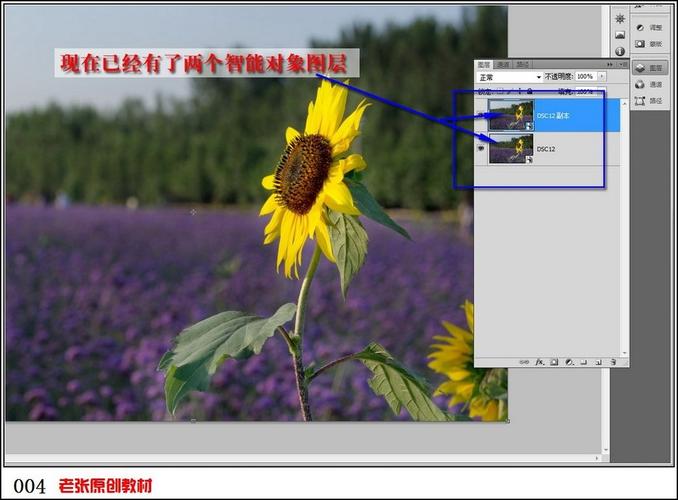678x500 pixels.
Task: Click the 不透明度 100% value field
Action: click(x=586, y=77)
